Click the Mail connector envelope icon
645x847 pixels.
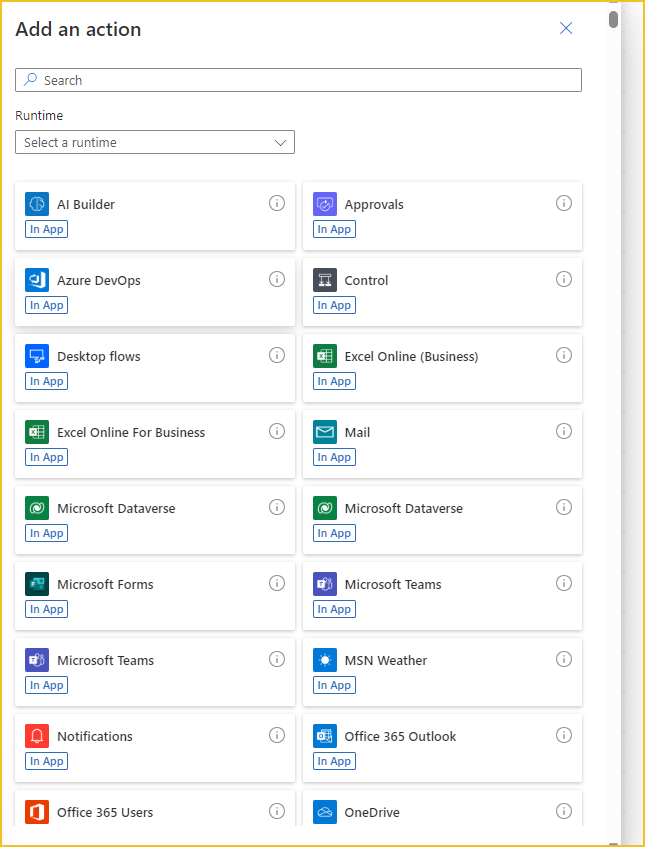pyautogui.click(x=325, y=432)
